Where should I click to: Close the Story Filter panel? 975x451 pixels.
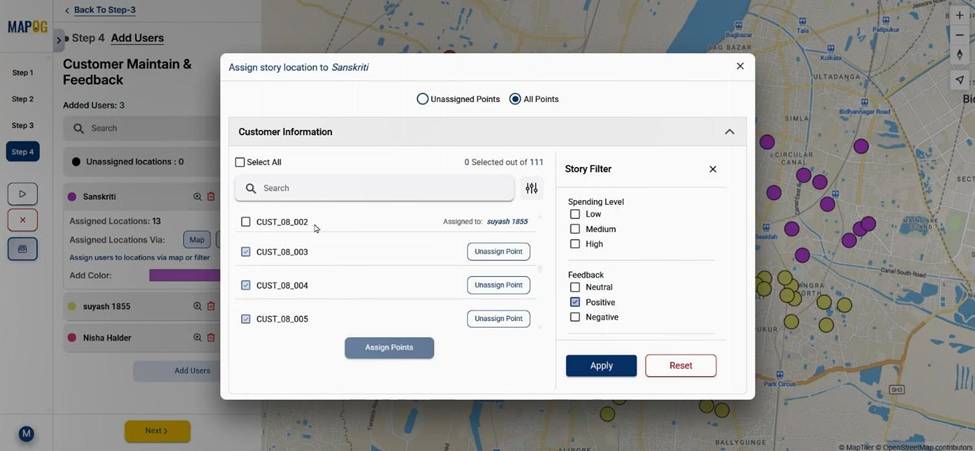click(x=713, y=169)
